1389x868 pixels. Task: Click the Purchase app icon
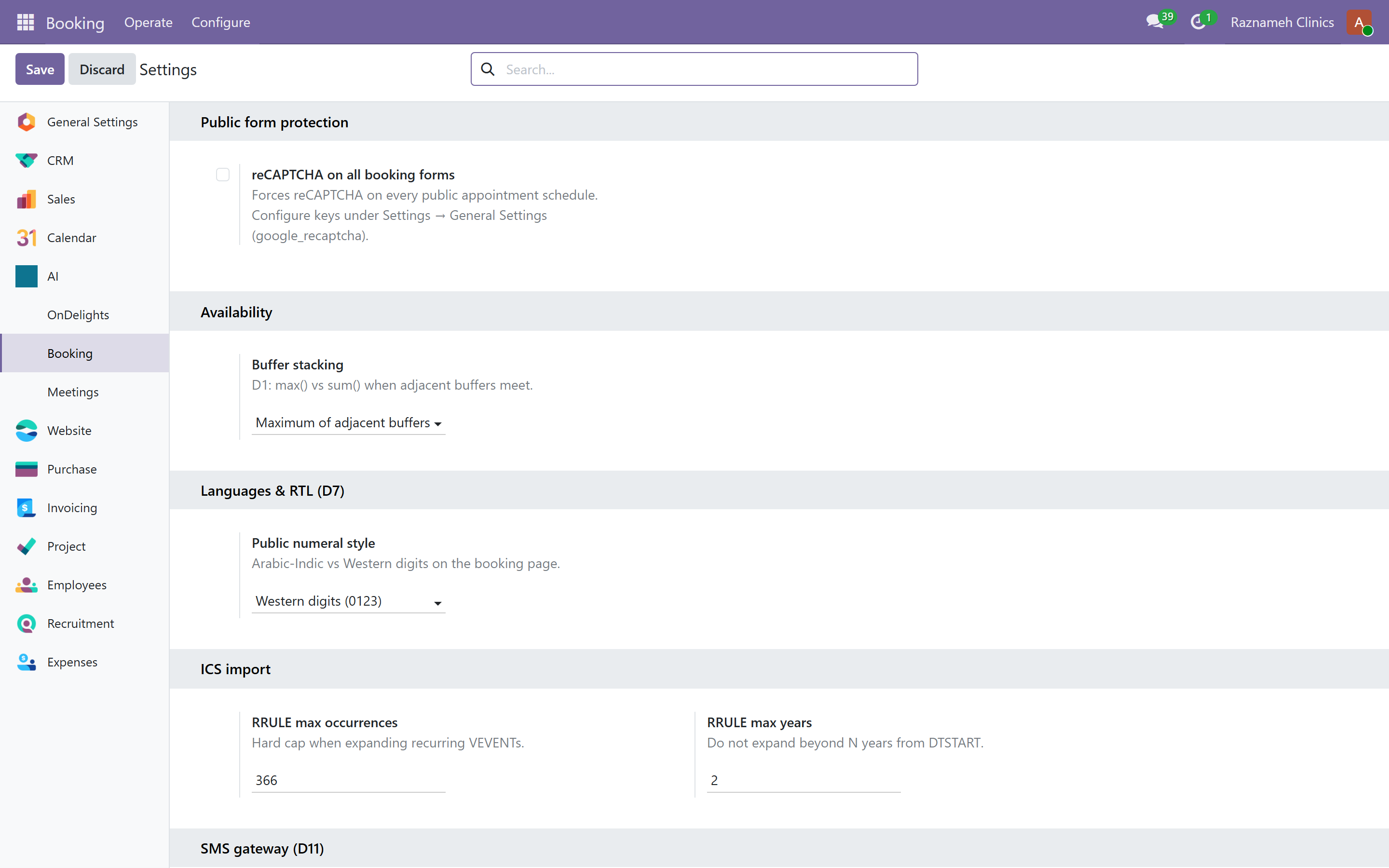[27, 469]
